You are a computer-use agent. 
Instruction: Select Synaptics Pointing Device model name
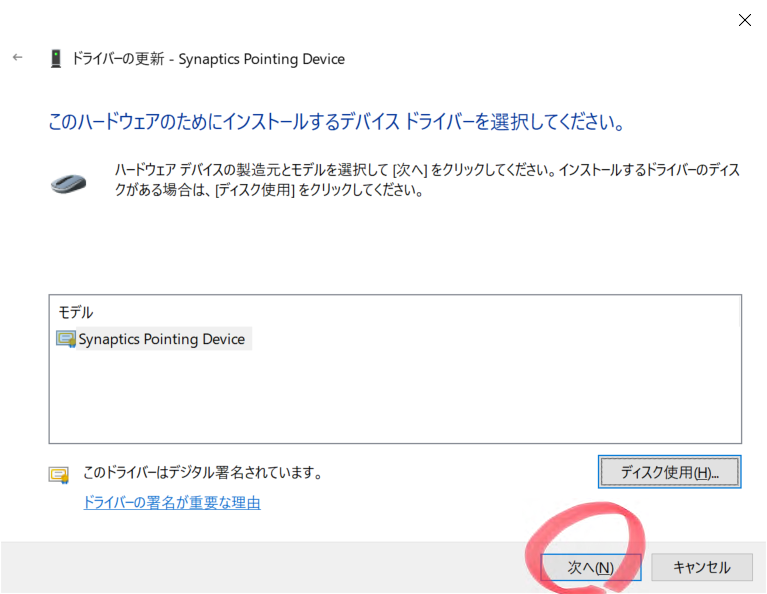coord(162,339)
